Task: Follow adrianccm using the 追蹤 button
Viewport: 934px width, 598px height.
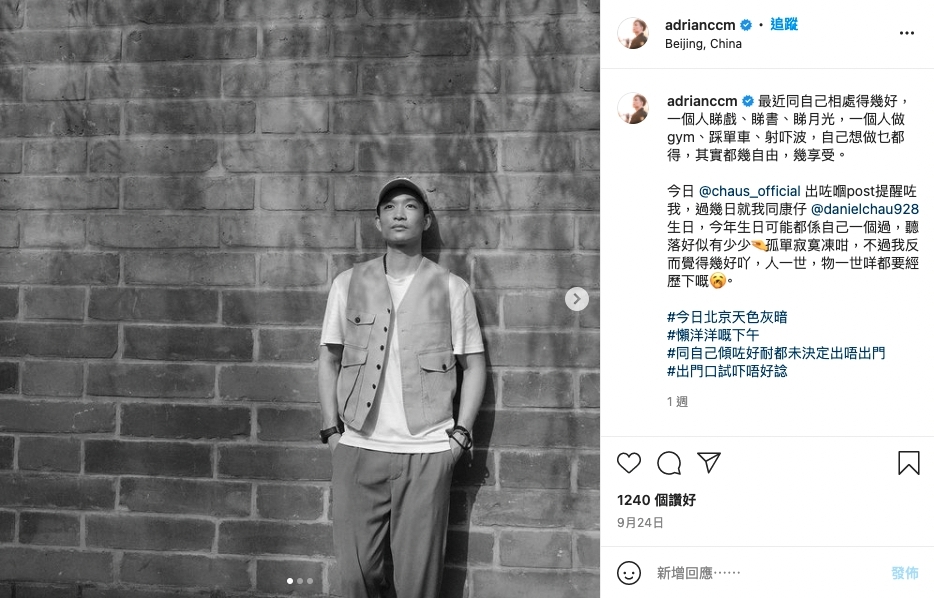Action: (783, 24)
